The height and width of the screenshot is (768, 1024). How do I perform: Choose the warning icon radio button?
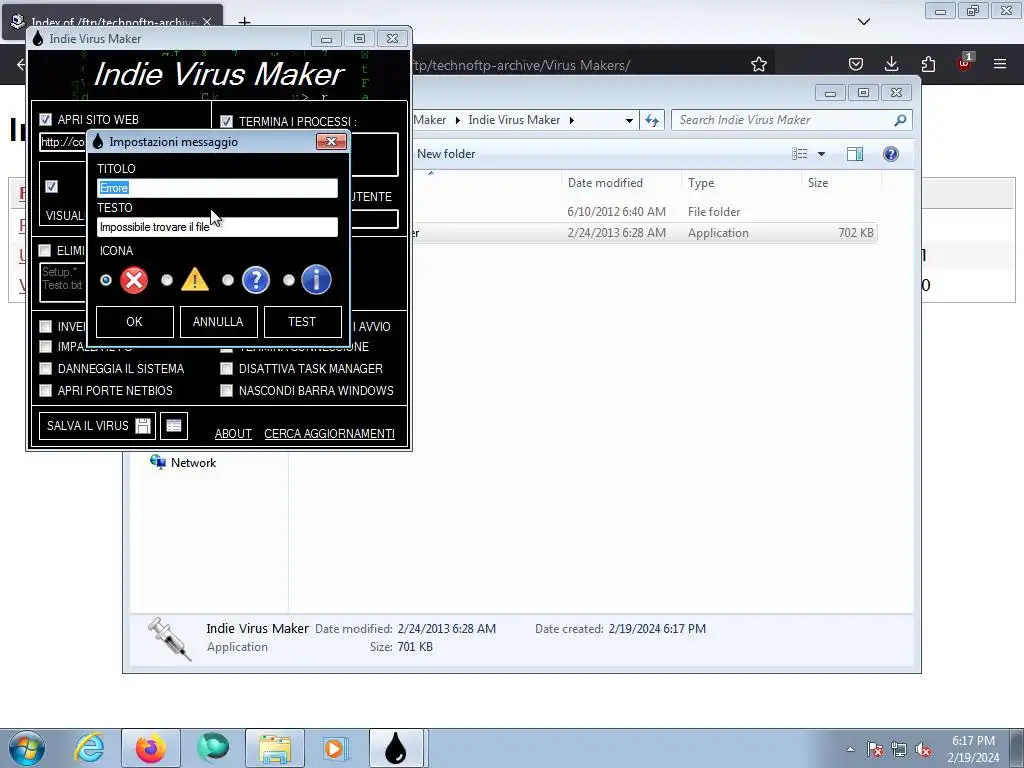point(167,280)
